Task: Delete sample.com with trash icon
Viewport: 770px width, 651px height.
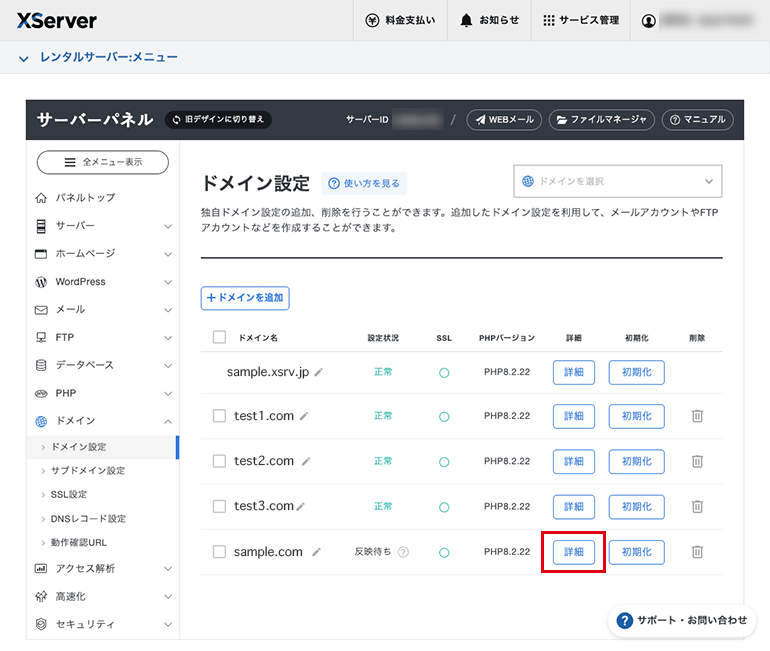Action: pos(697,552)
